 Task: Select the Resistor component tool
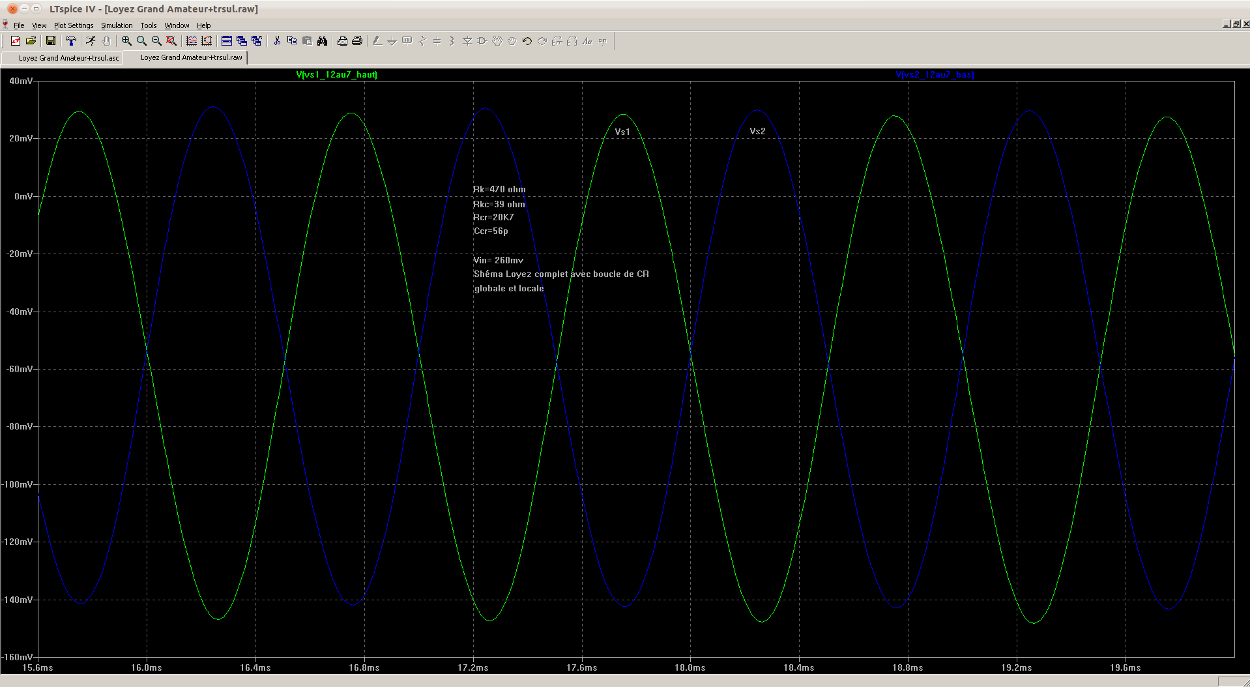422,41
